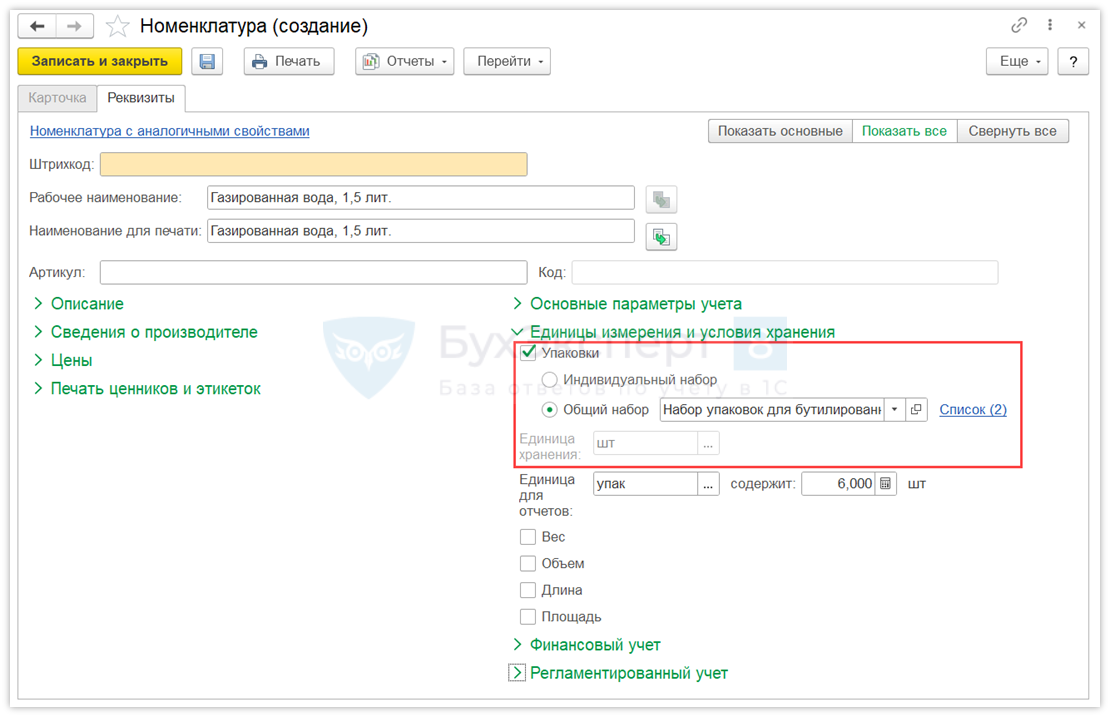Screen dimensions: 1110x717
Task: Click the Код input field
Action: pos(785,272)
